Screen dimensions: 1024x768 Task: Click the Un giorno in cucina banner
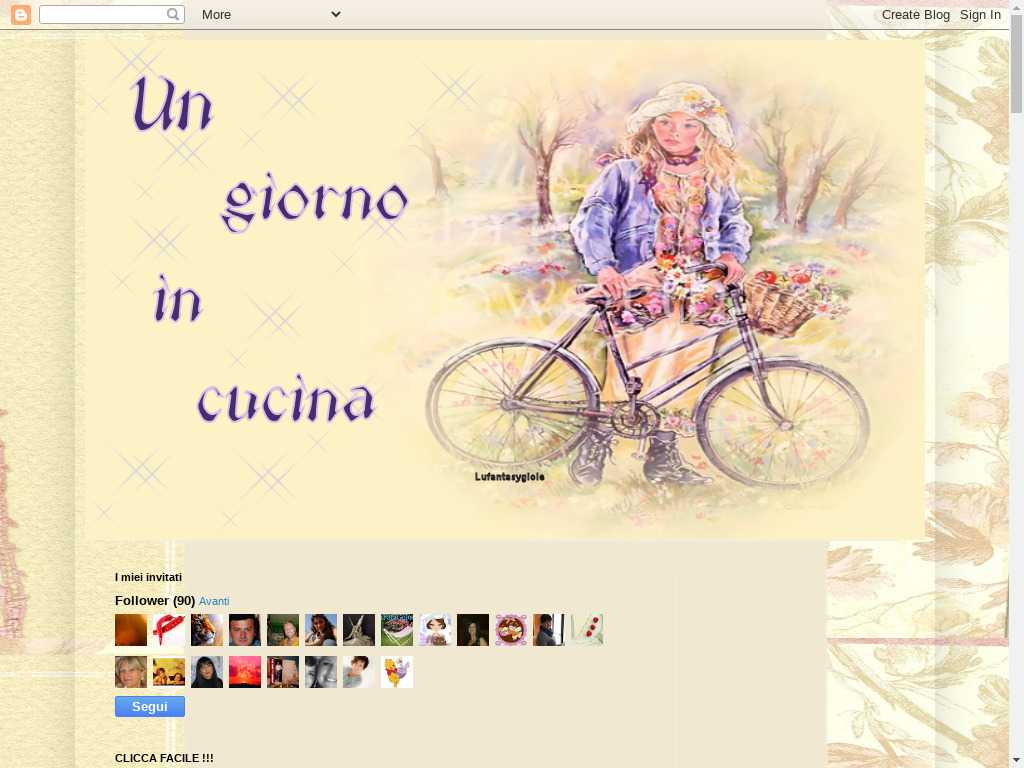[x=505, y=290]
